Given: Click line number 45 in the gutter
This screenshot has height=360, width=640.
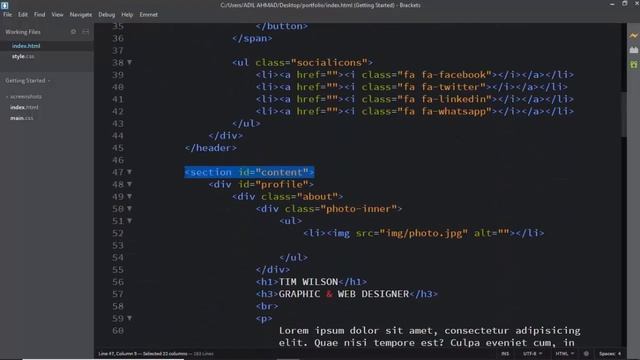Looking at the screenshot, I should [x=118, y=148].
